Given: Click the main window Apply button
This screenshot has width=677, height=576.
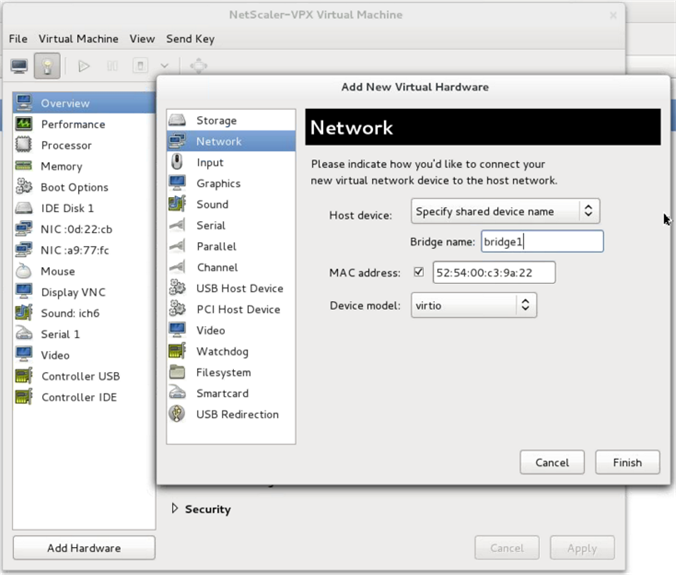Looking at the screenshot, I should tap(582, 548).
